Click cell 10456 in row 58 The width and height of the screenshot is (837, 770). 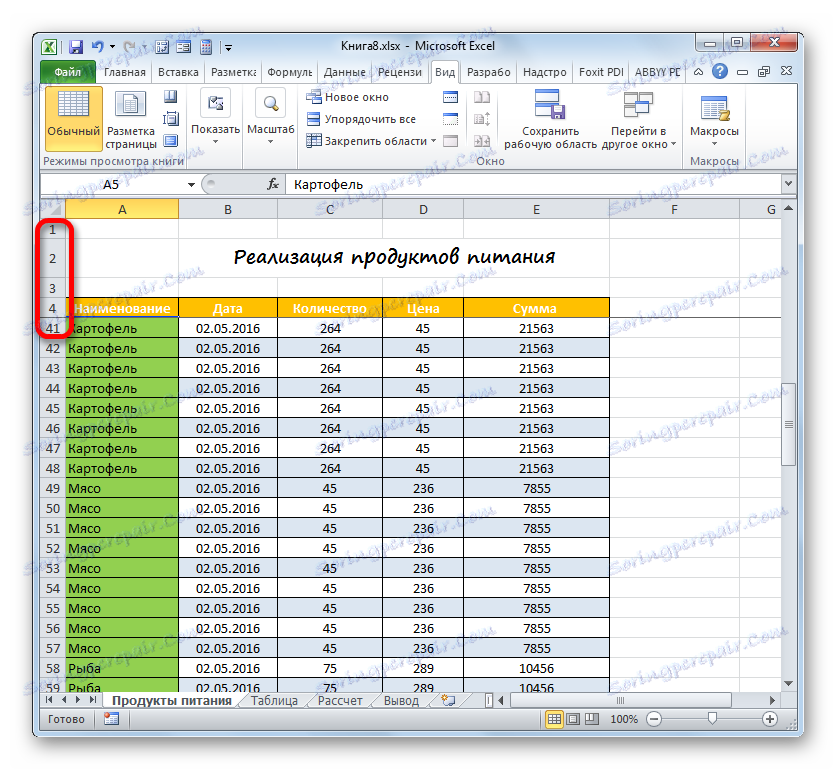pyautogui.click(x=536, y=668)
